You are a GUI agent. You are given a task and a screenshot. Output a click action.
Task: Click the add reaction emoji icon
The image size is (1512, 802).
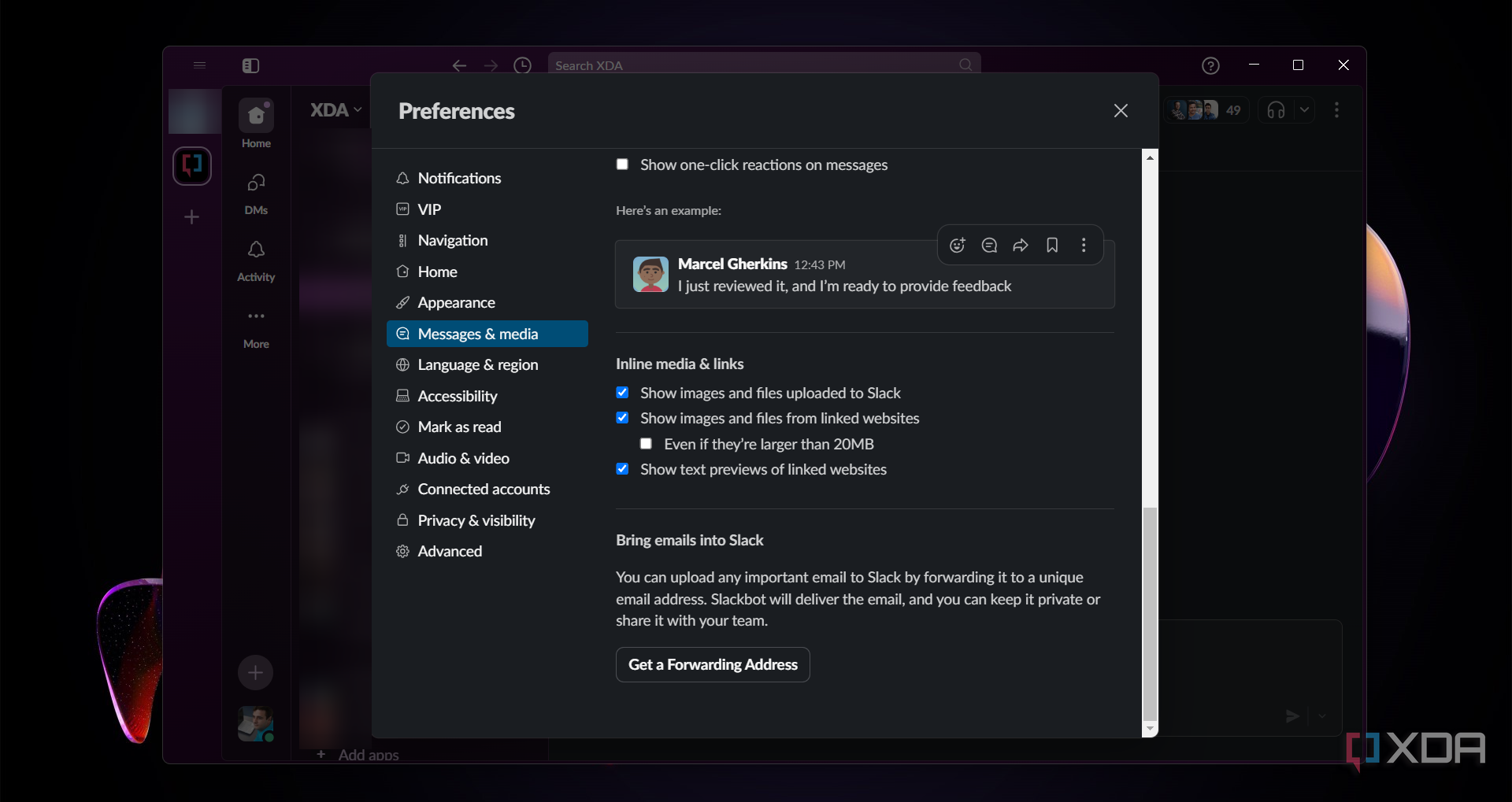tap(957, 246)
